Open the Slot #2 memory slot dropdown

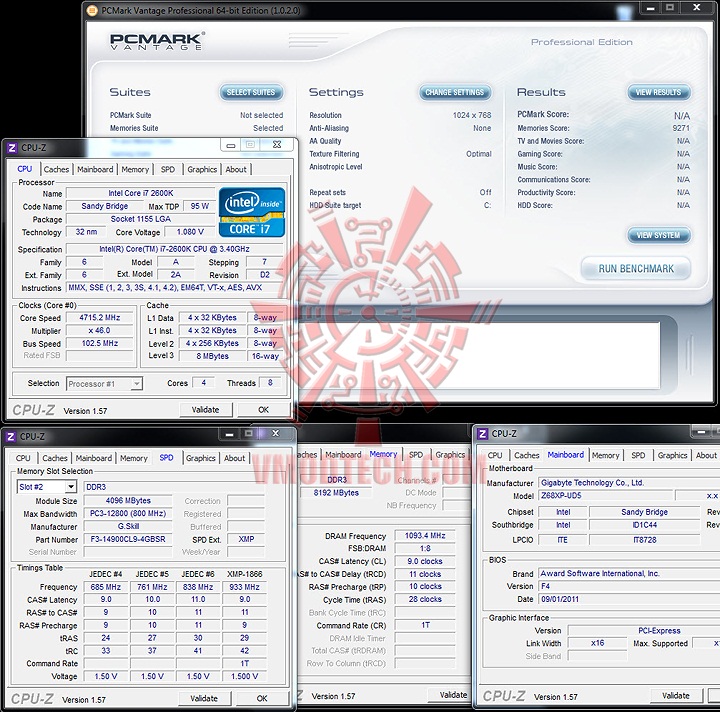pos(71,487)
